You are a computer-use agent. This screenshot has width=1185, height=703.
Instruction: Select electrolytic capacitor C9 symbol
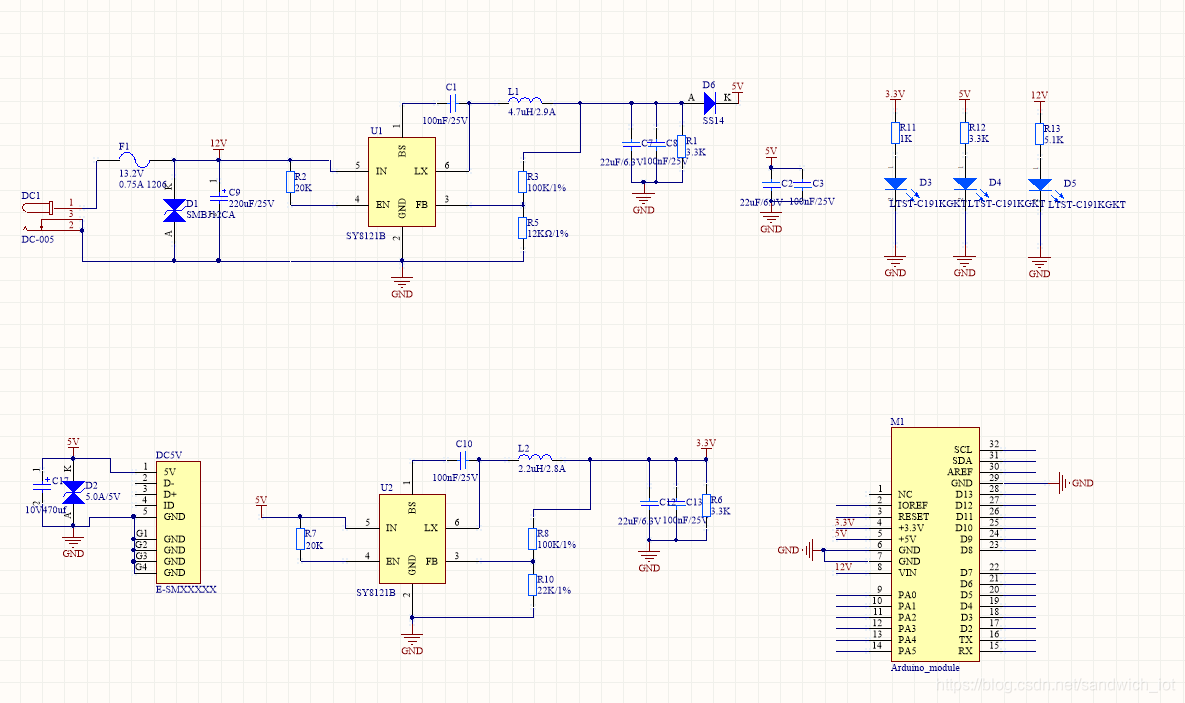click(218, 196)
